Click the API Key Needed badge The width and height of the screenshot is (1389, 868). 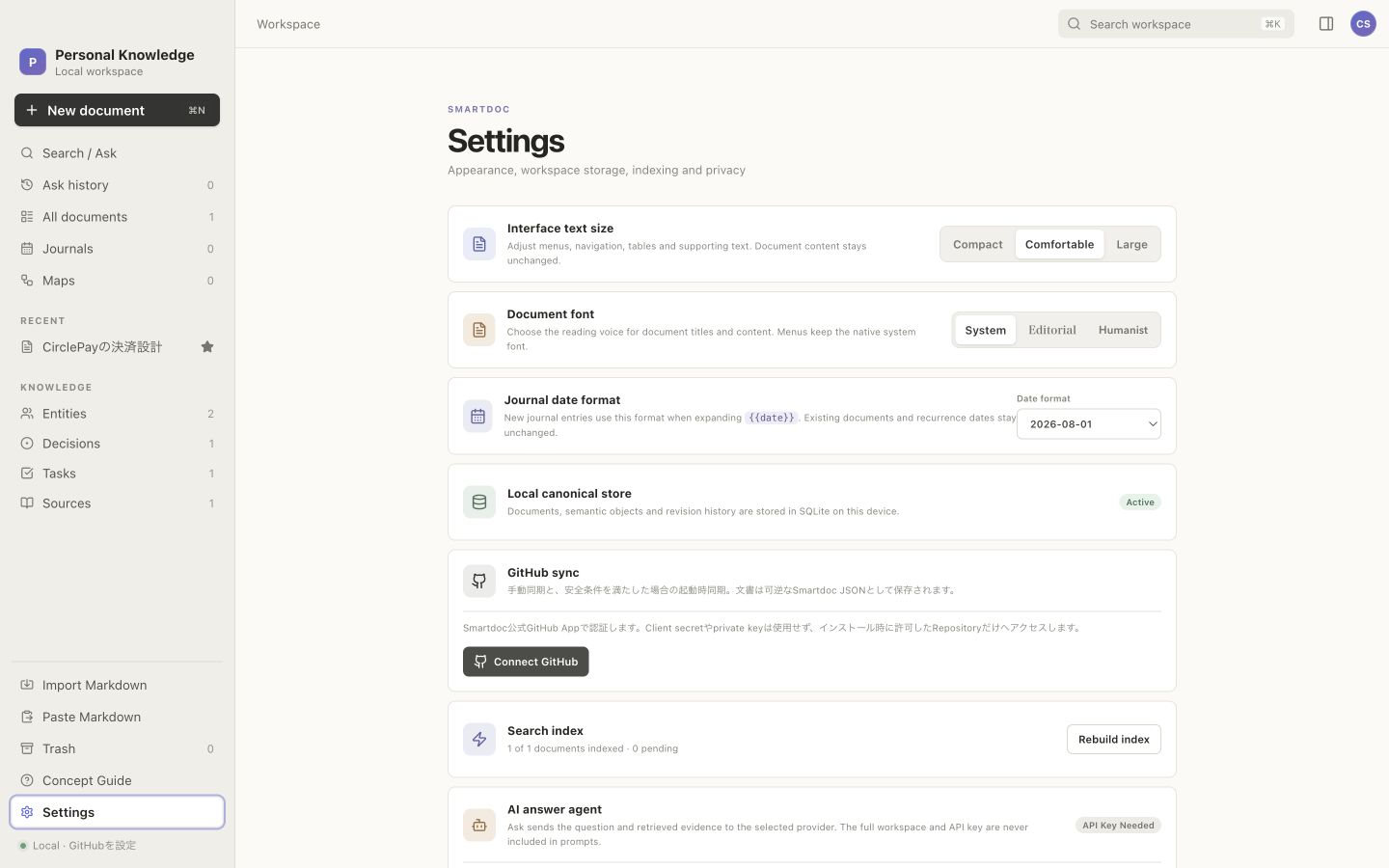click(x=1118, y=825)
